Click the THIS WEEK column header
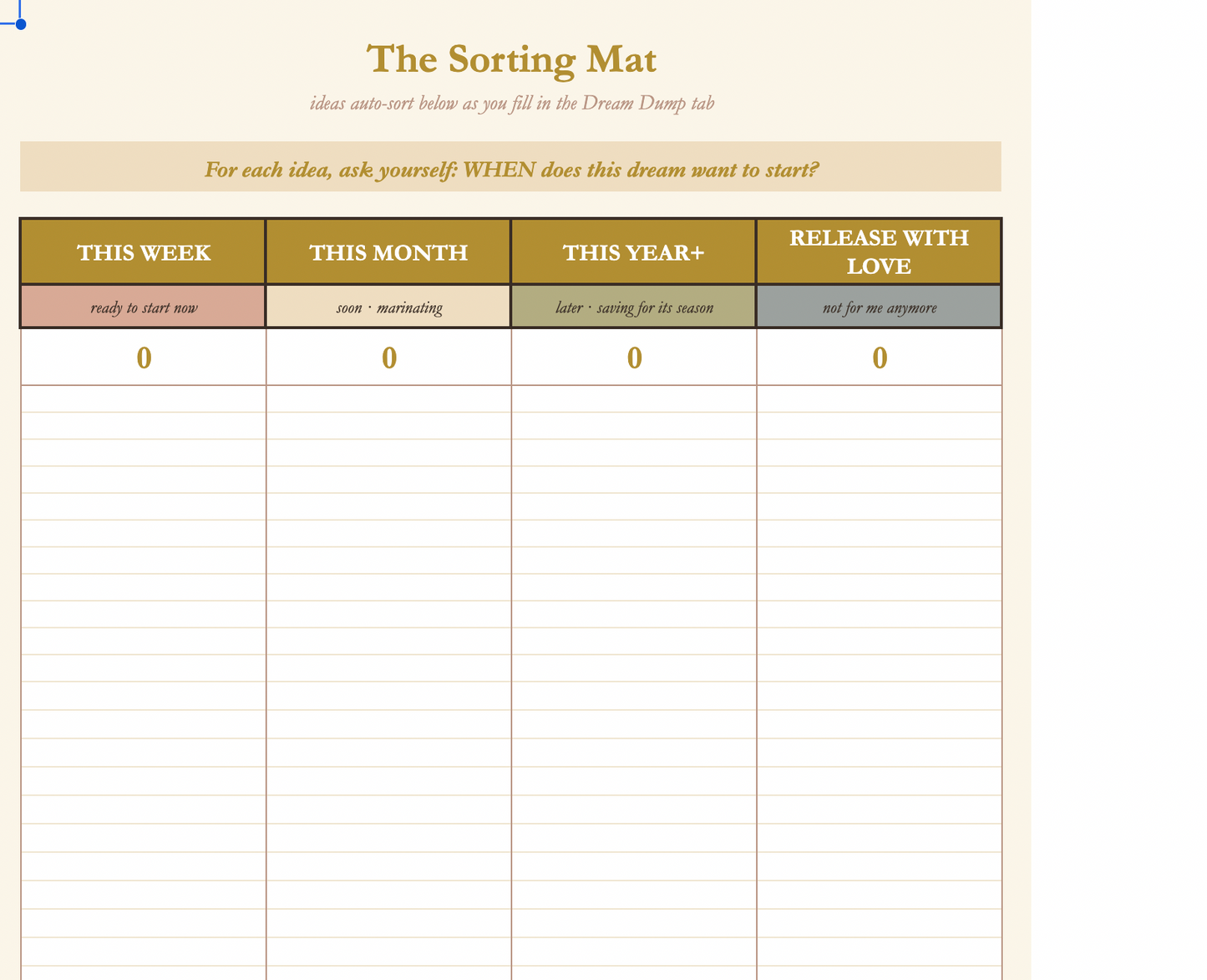This screenshot has width=1207, height=980. (143, 251)
